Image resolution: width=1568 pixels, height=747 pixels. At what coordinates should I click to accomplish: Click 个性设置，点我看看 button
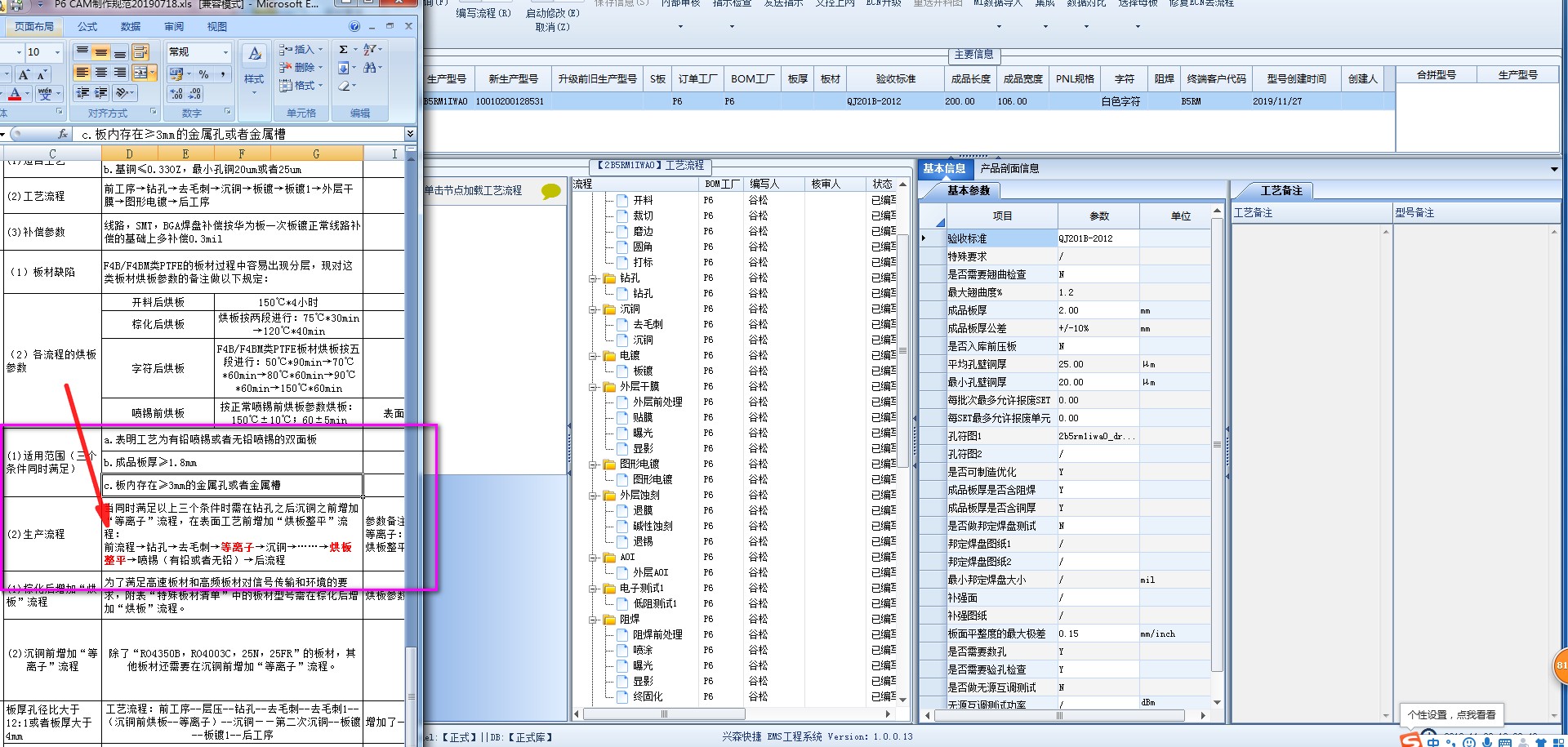pos(1451,714)
